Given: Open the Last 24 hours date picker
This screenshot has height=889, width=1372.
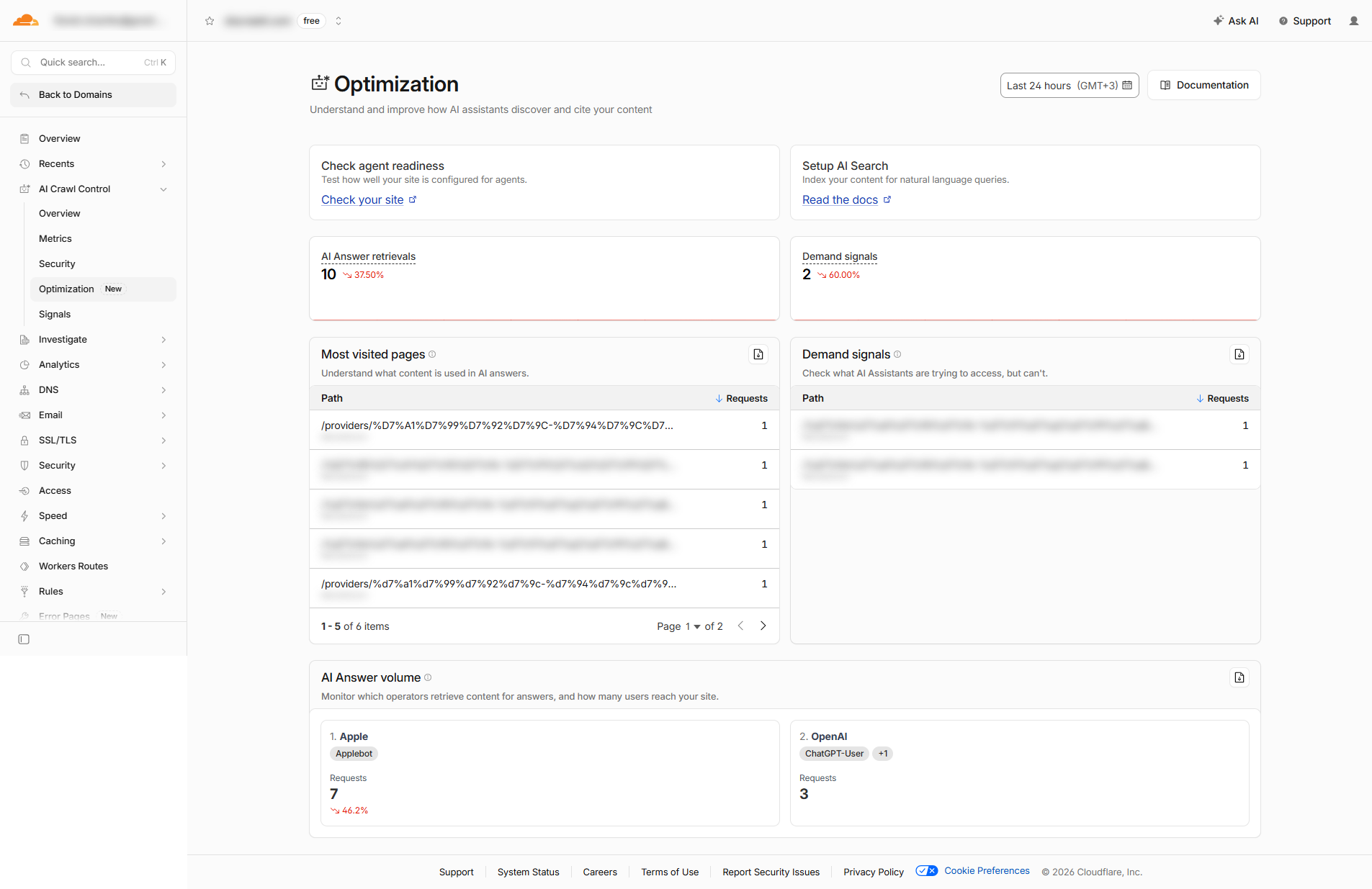Looking at the screenshot, I should 1069,86.
